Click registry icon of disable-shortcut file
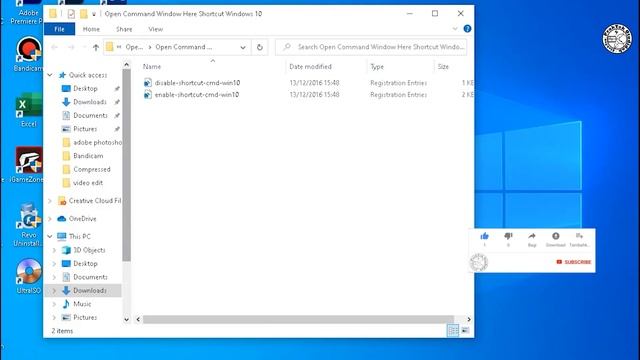 [148, 82]
